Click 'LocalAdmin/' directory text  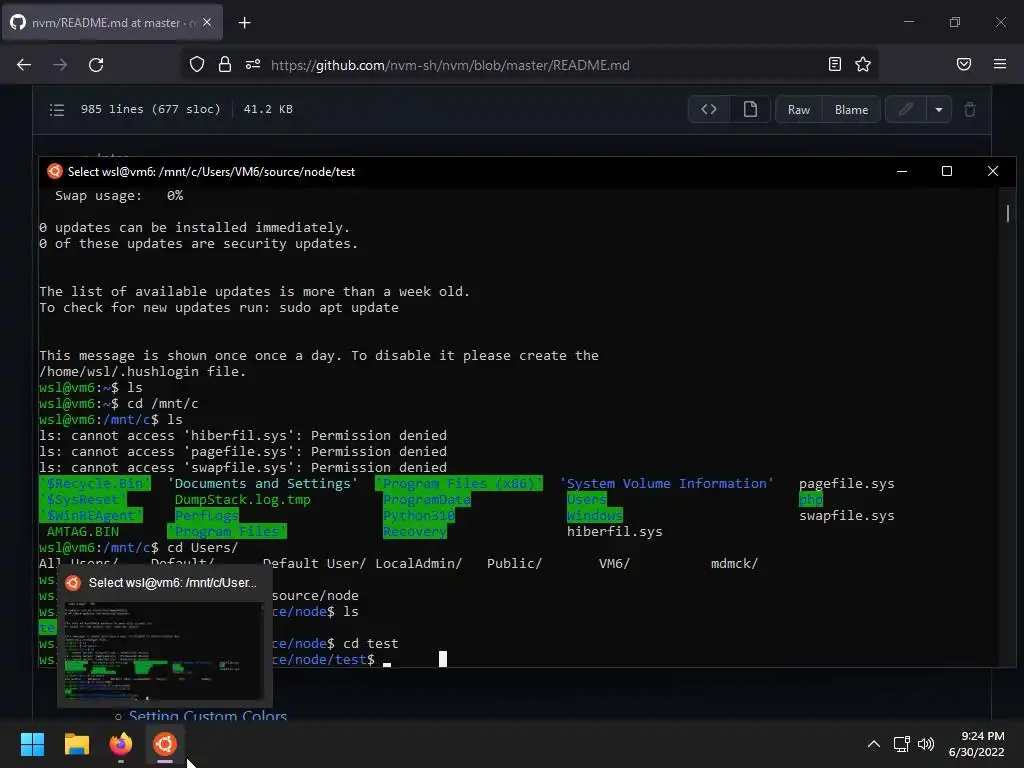tap(418, 563)
